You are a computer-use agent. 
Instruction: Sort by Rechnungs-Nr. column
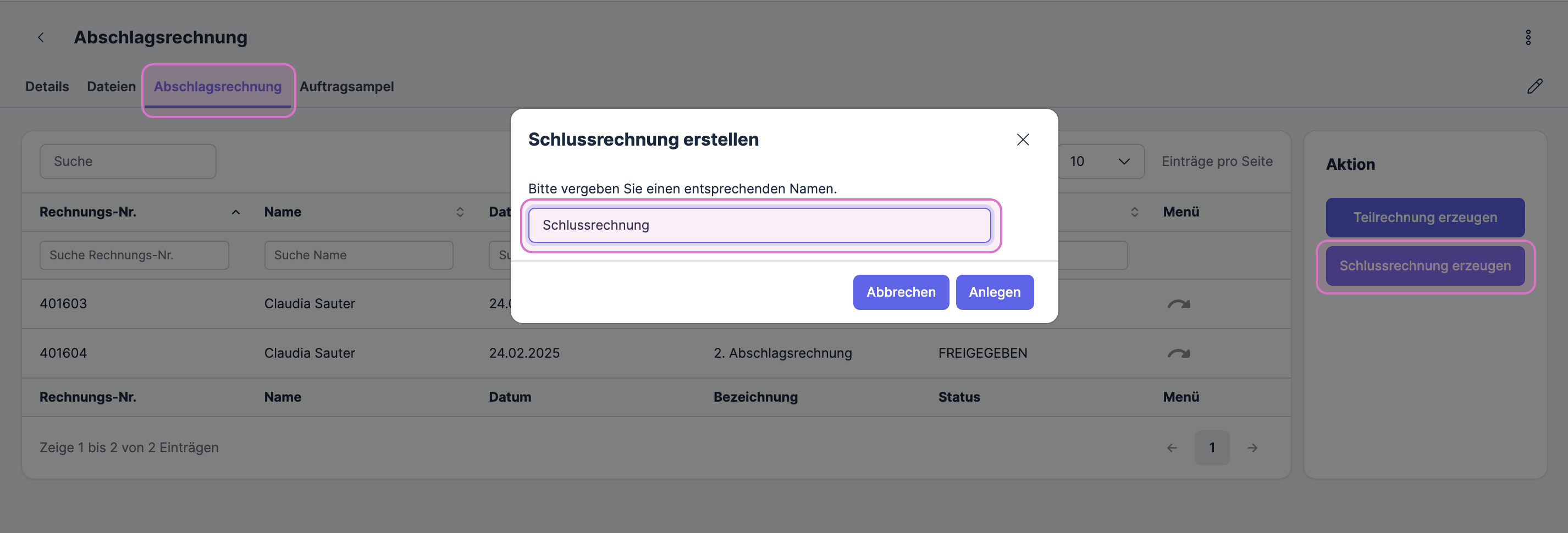[235, 212]
